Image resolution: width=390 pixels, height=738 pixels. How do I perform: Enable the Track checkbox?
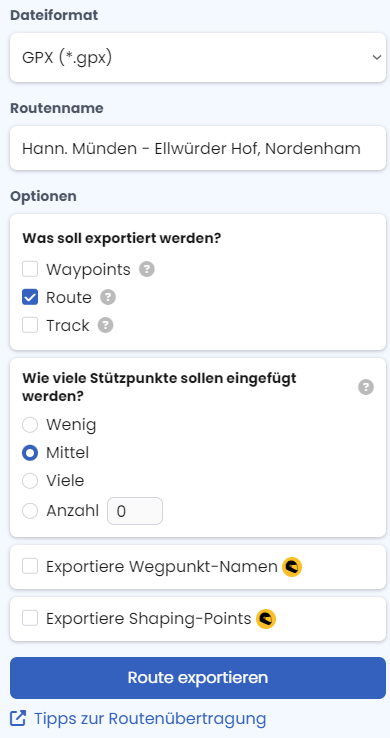click(30, 325)
